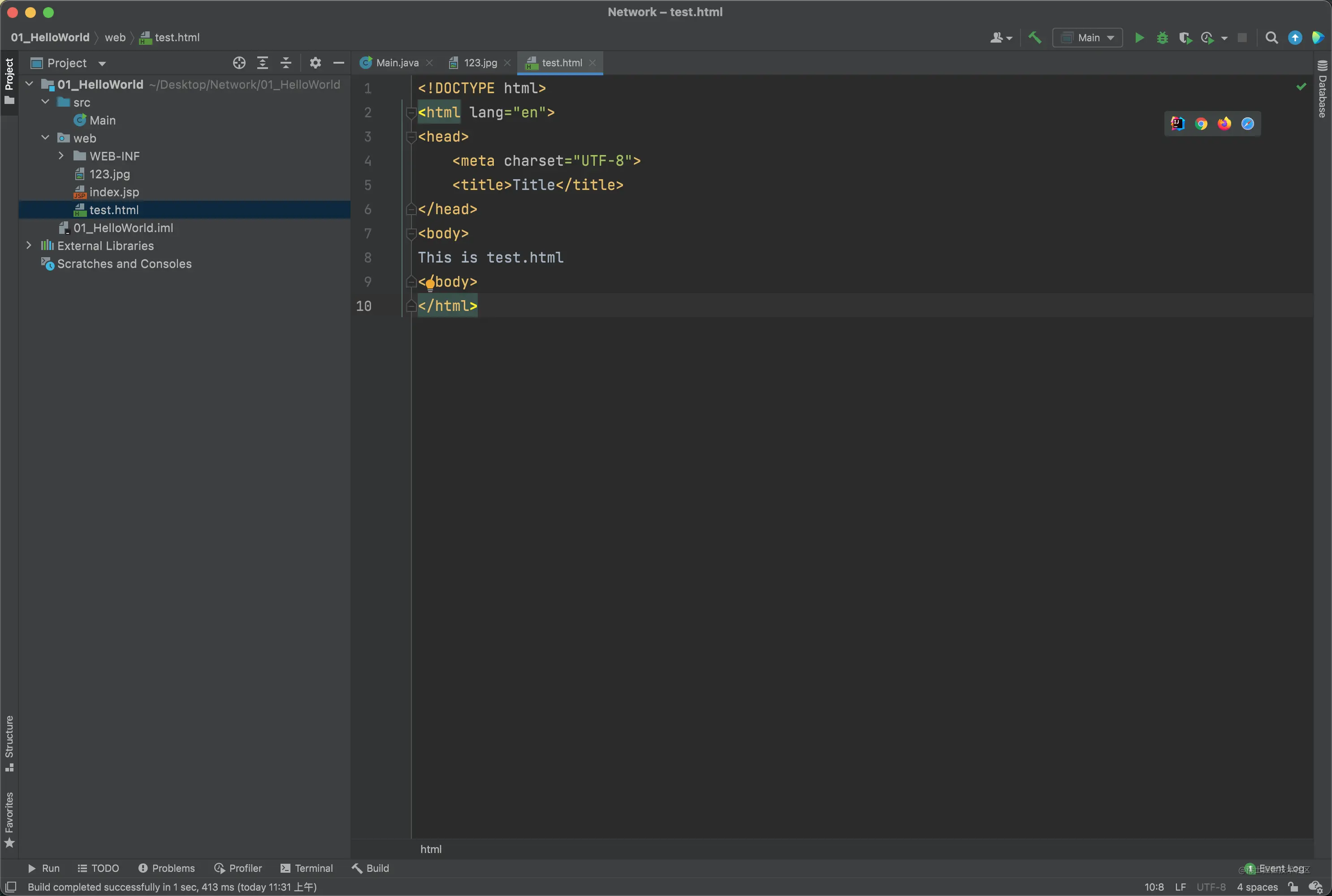Click web breadcrumb in navigation bar
The width and height of the screenshot is (1332, 896).
115,37
